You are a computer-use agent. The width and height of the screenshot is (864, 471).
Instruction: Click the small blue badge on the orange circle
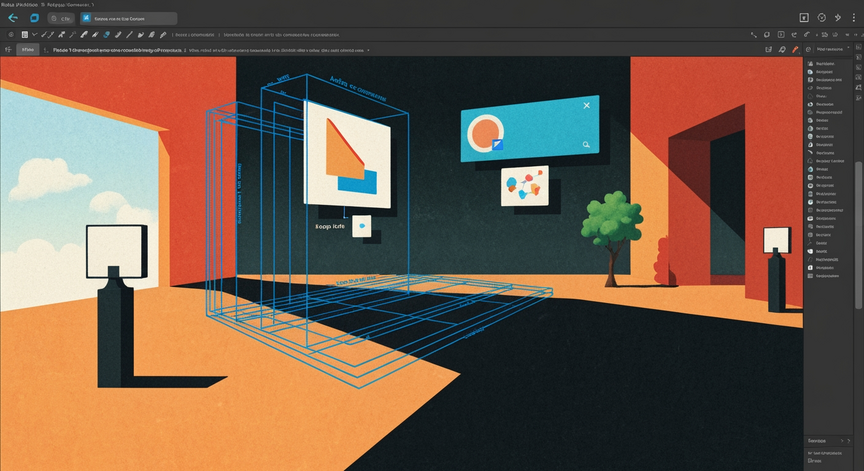497,145
